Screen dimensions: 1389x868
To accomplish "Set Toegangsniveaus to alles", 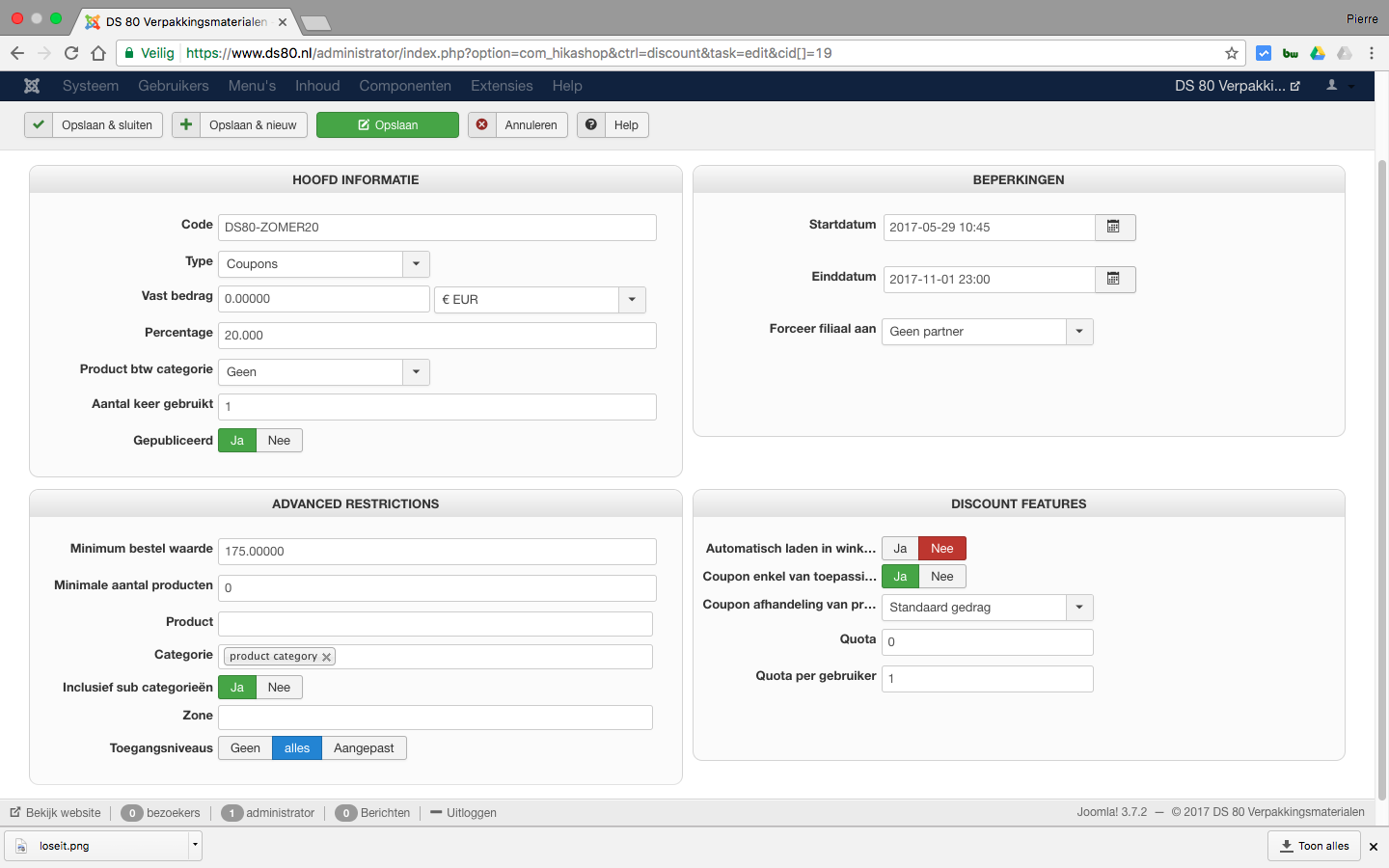I will 297,748.
